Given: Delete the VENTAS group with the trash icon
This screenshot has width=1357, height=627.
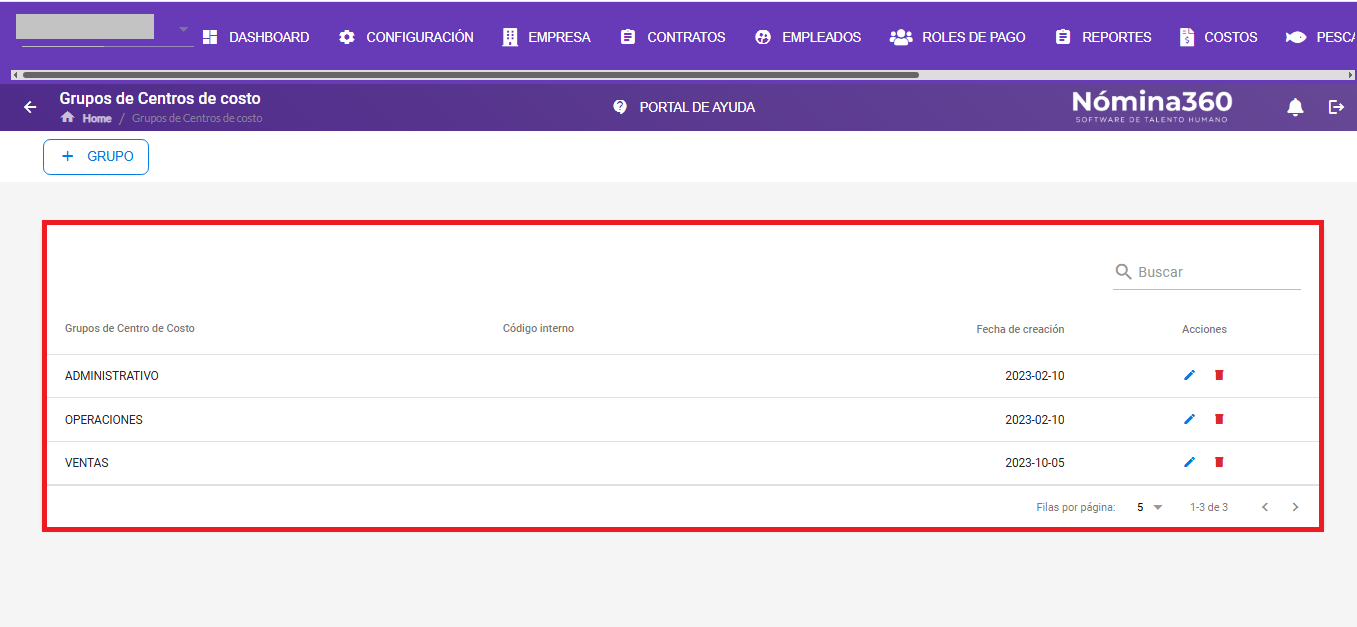Looking at the screenshot, I should pos(1219,462).
